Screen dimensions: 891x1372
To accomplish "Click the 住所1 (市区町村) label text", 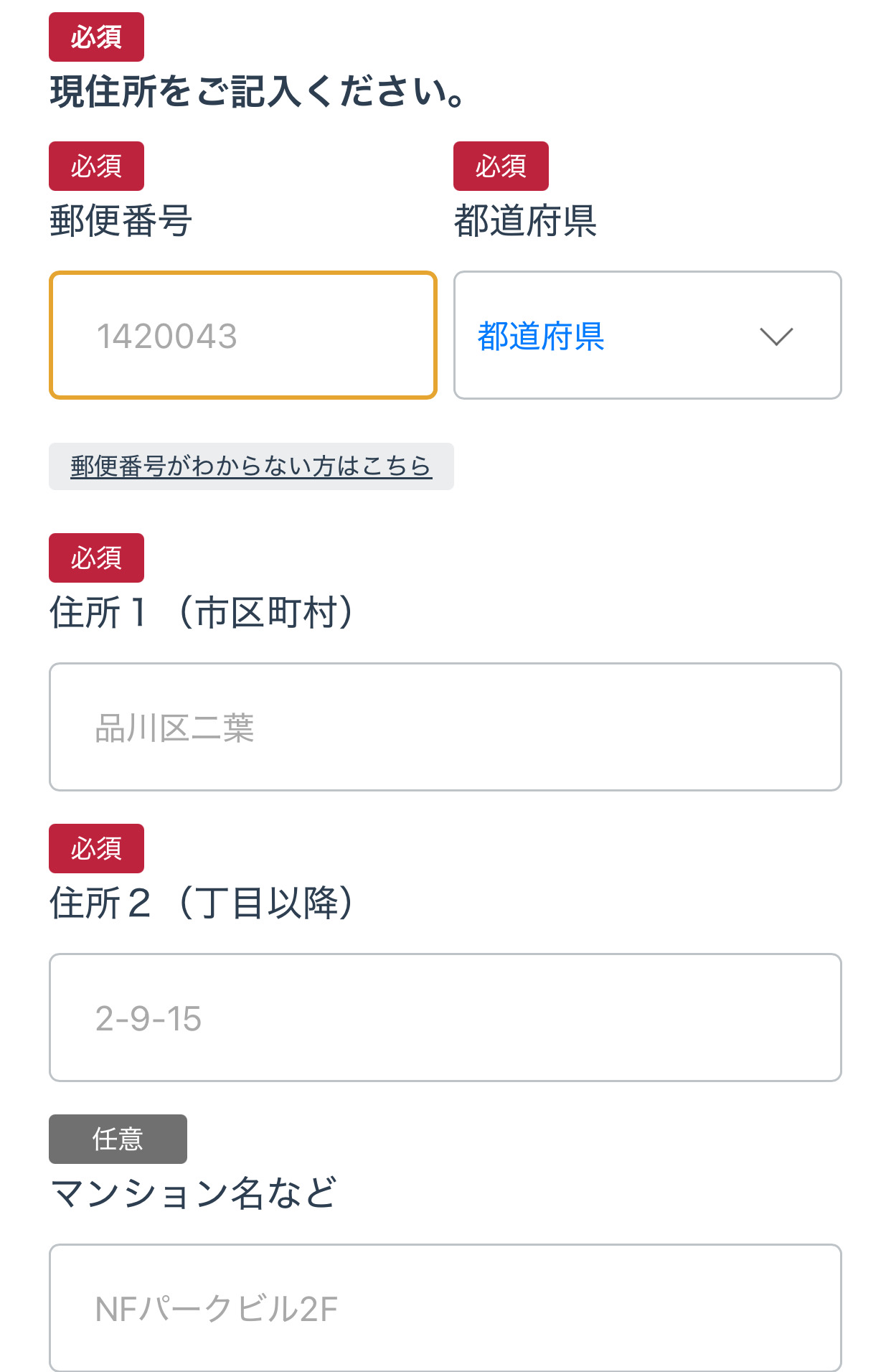I will pos(201,612).
